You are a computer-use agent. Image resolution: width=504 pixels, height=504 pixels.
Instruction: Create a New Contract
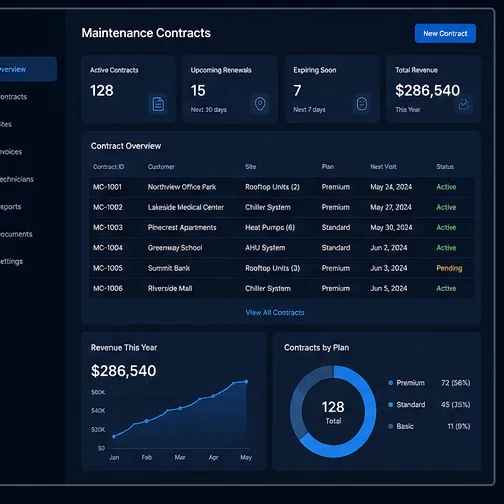445,33
